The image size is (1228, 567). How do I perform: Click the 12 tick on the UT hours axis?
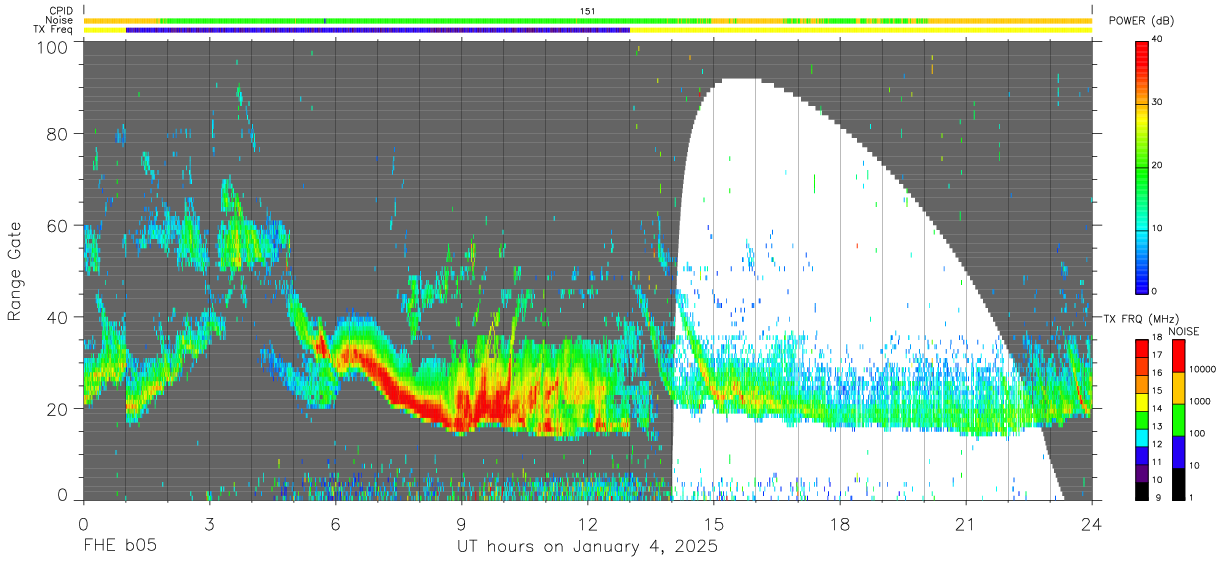[587, 524]
